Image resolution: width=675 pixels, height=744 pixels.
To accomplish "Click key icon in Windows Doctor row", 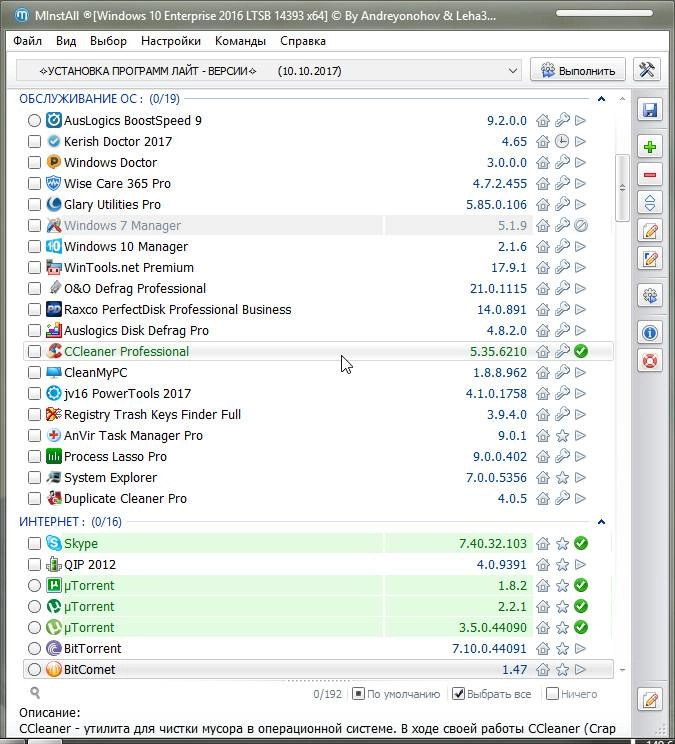I will click(x=562, y=162).
